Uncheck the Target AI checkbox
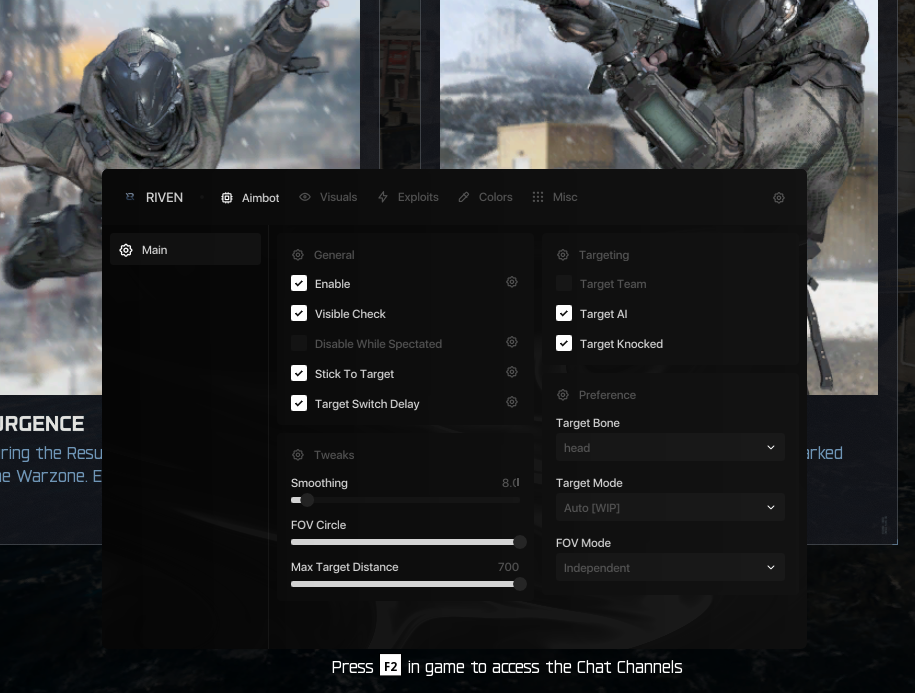This screenshot has width=915, height=693. tap(564, 313)
